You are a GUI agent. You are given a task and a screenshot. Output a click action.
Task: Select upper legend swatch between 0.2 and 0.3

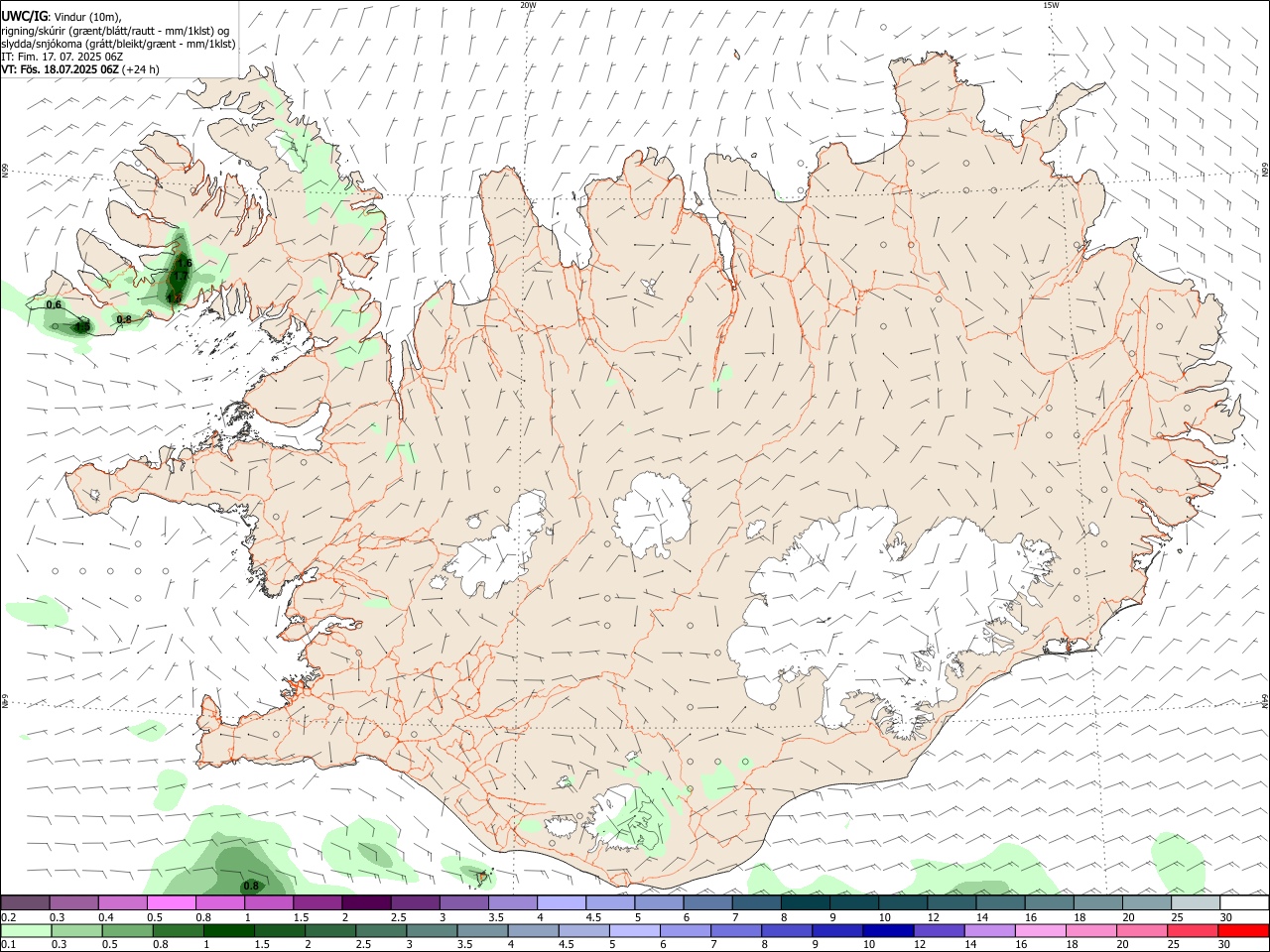(x=25, y=902)
